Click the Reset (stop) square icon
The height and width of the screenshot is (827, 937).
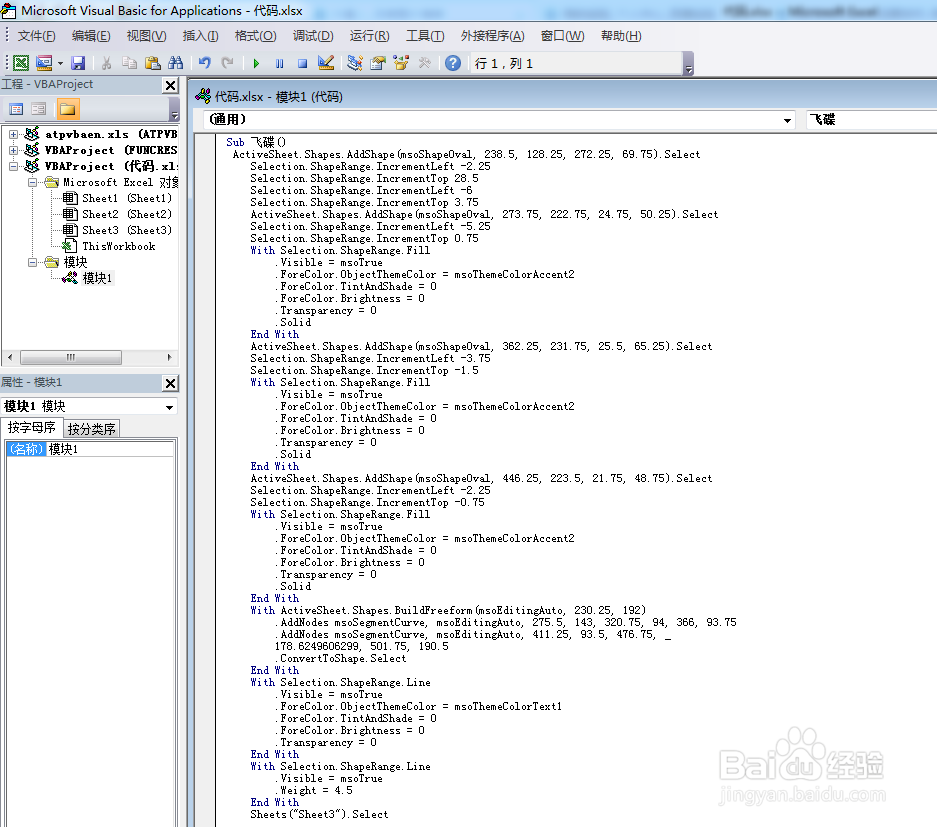tap(302, 63)
